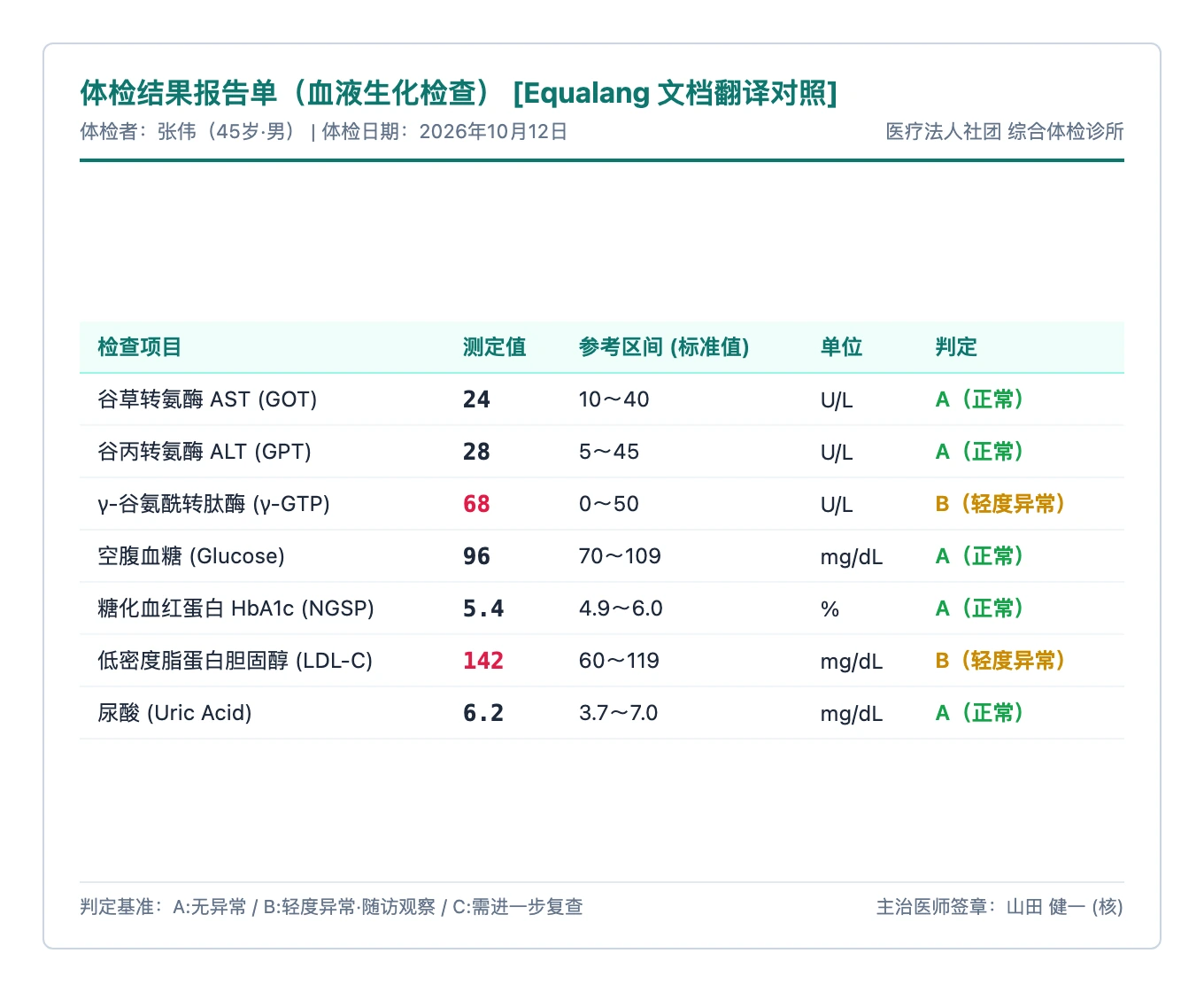The image size is (1204, 992).
Task: Click the ALT measured value 28
Action: [x=476, y=452]
